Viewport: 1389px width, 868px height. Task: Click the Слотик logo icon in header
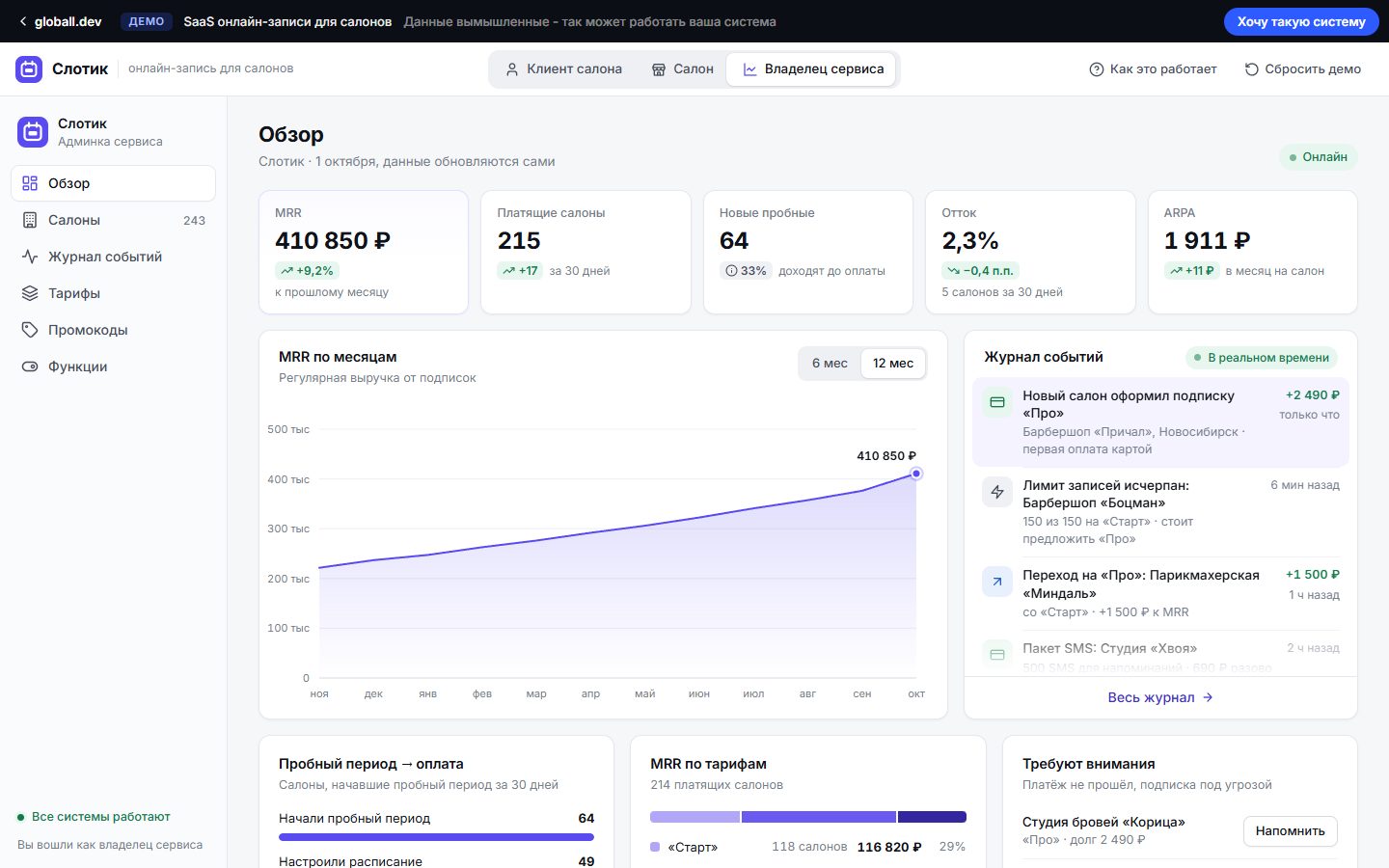pyautogui.click(x=29, y=69)
